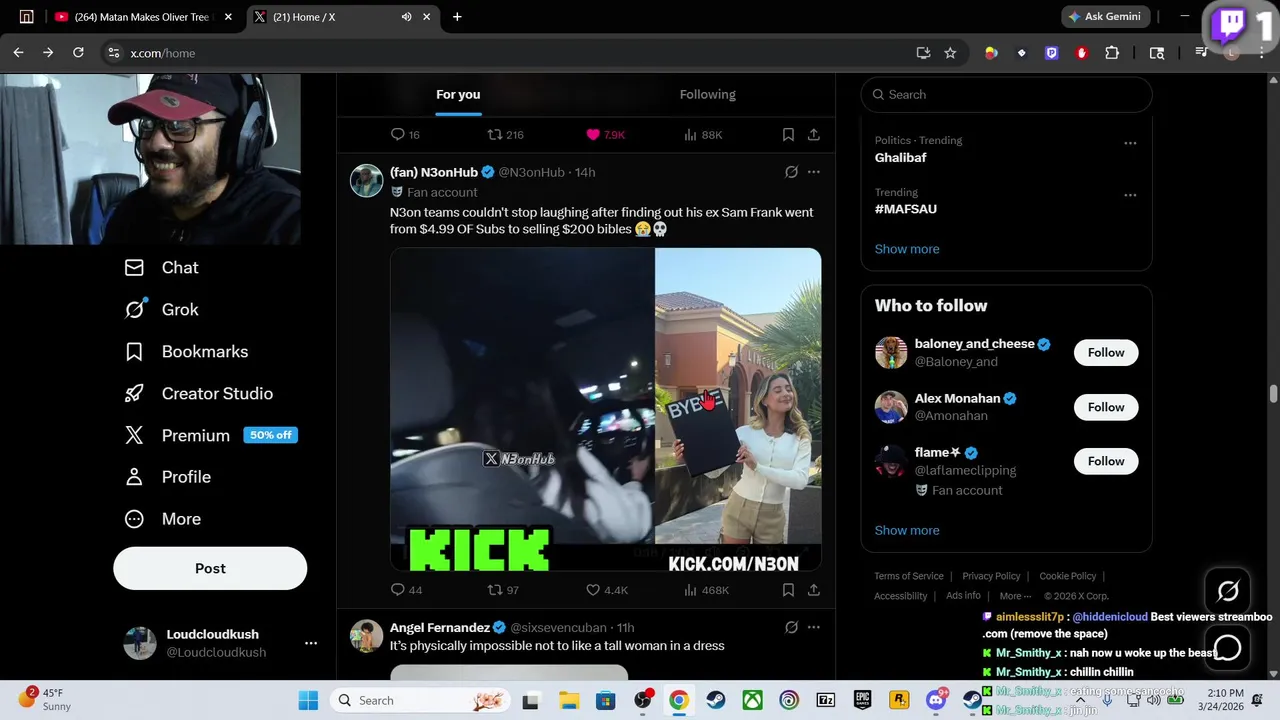Repost the N3onHub post with 97 reposts
Screen dimensions: 1280x720
[x=502, y=590]
